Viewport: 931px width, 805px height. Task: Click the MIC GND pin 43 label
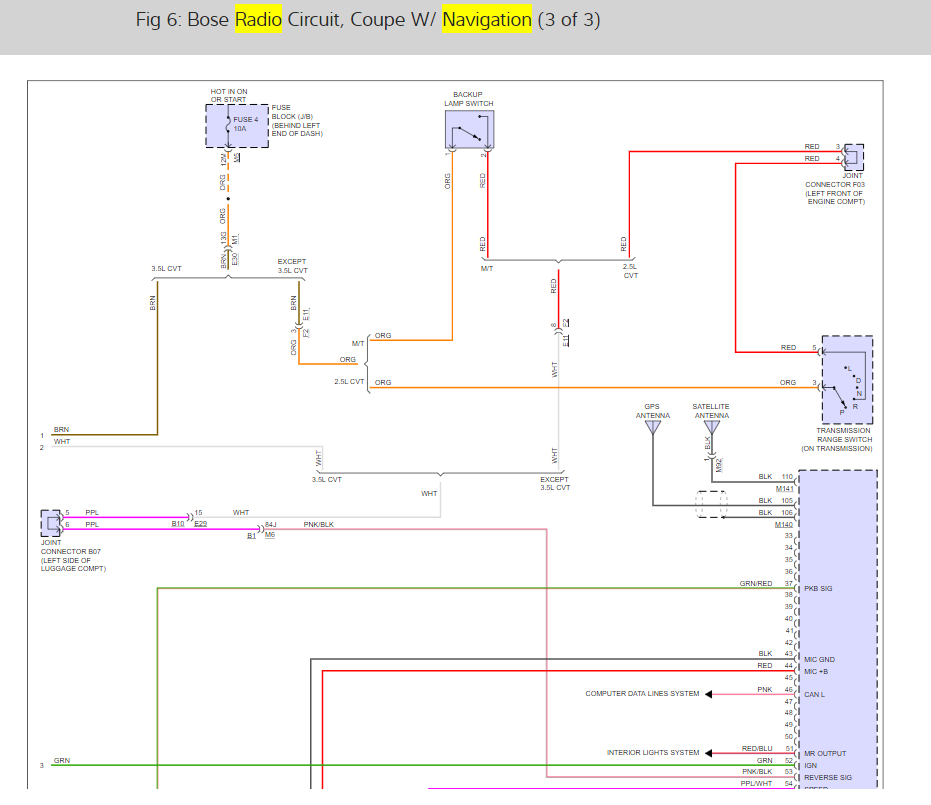[819, 659]
